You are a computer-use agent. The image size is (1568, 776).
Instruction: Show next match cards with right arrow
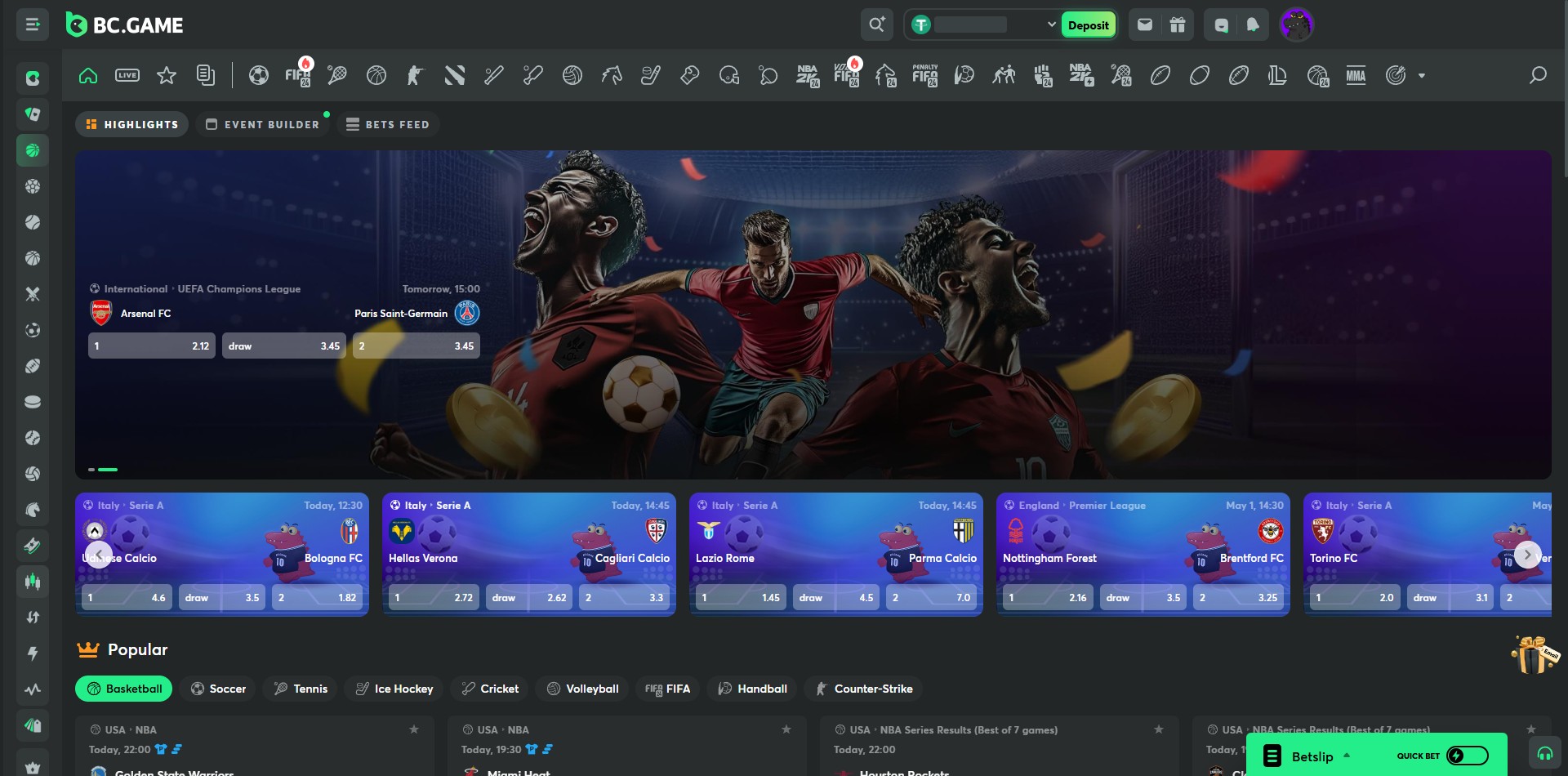1528,555
